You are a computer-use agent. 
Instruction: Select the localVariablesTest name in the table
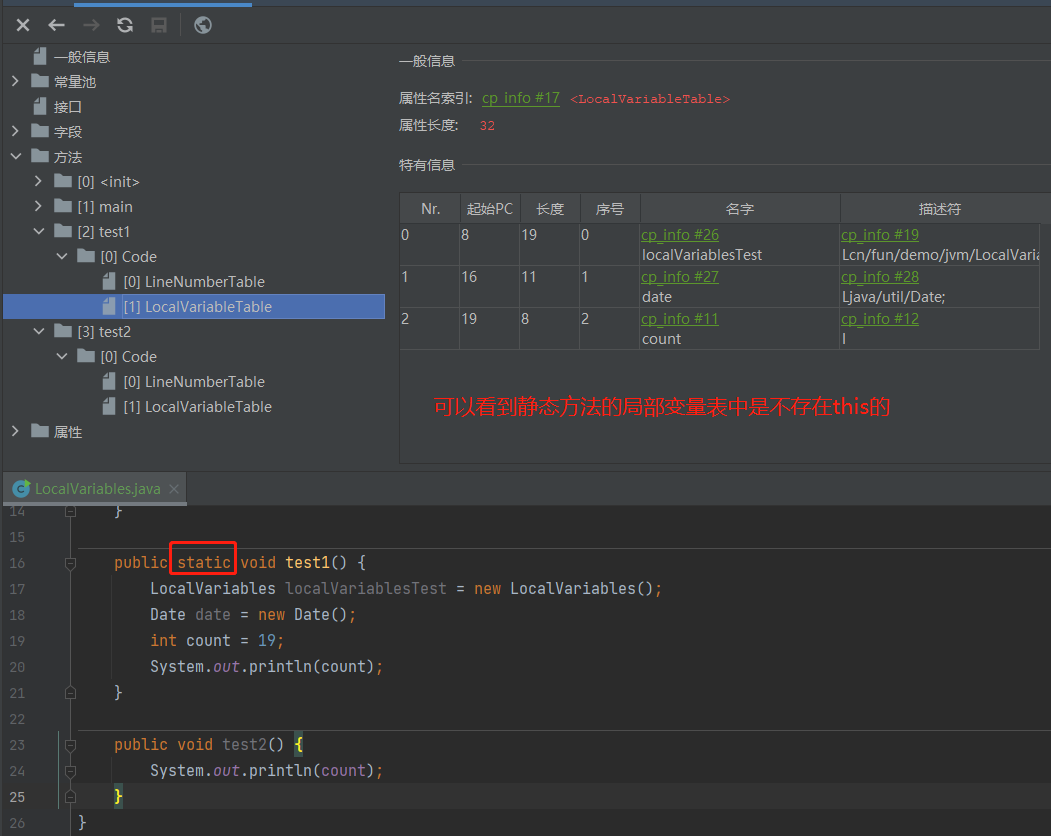coord(702,255)
